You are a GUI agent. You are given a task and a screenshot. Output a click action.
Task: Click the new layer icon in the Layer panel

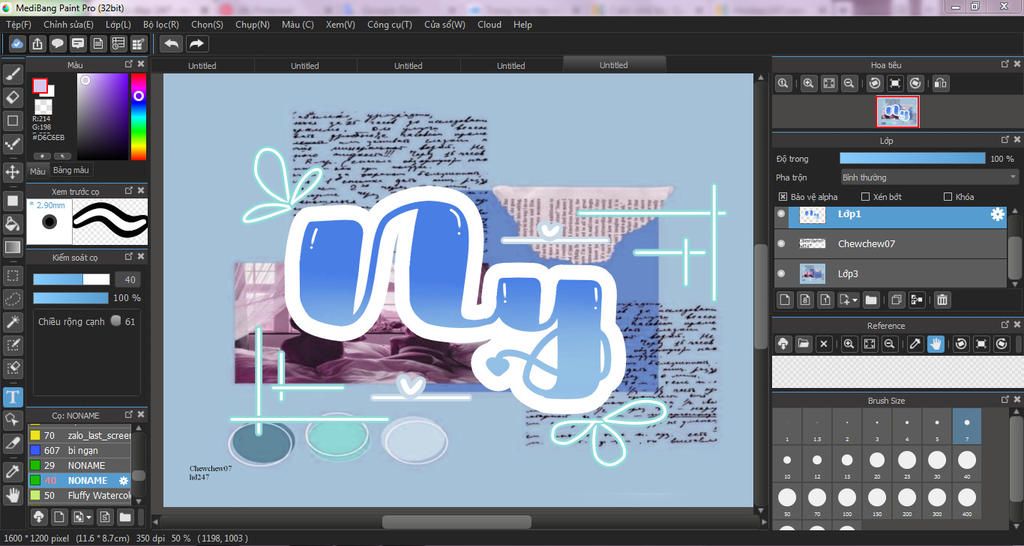pos(785,300)
